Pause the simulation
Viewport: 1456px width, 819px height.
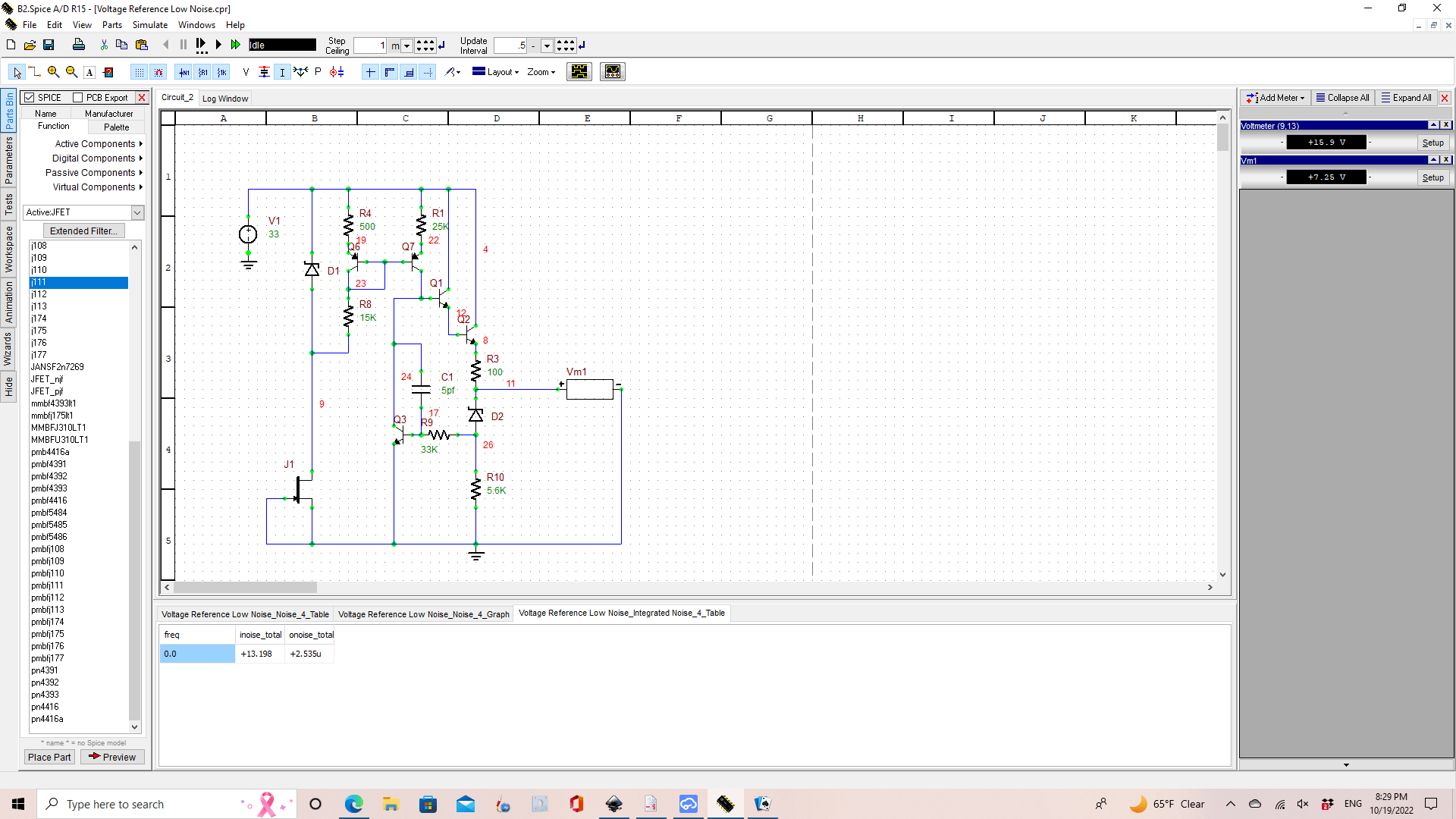point(184,45)
